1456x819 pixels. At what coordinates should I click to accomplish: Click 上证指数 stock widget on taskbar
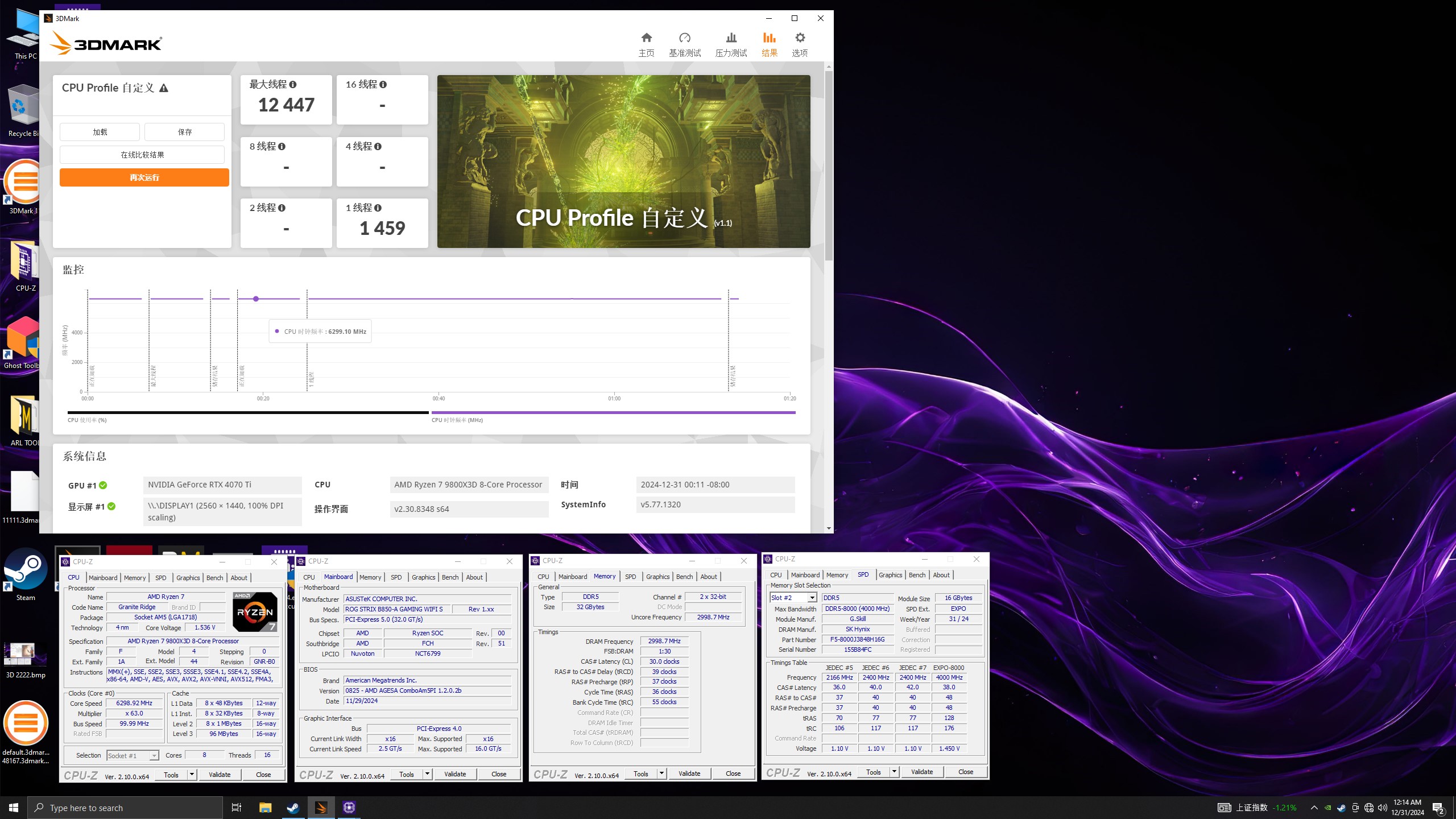(1257, 808)
